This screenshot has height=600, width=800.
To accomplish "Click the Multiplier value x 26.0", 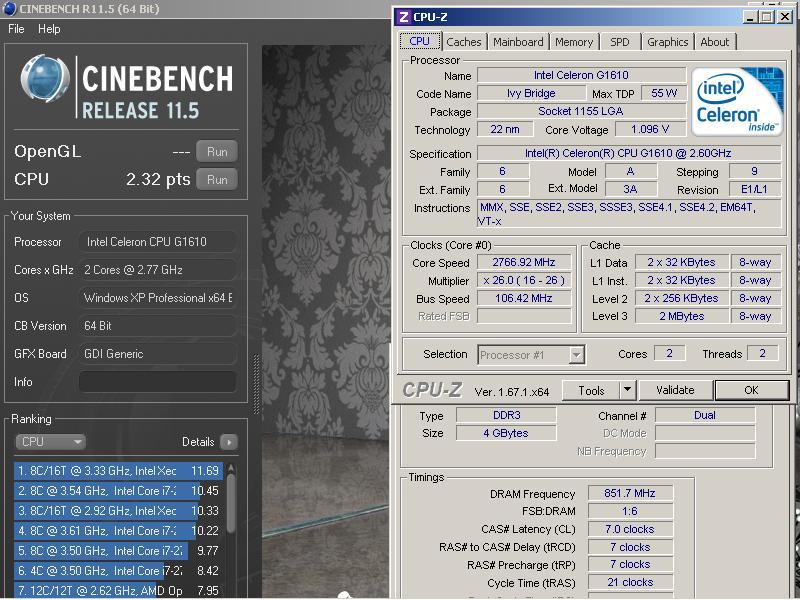I will pyautogui.click(x=524, y=280).
